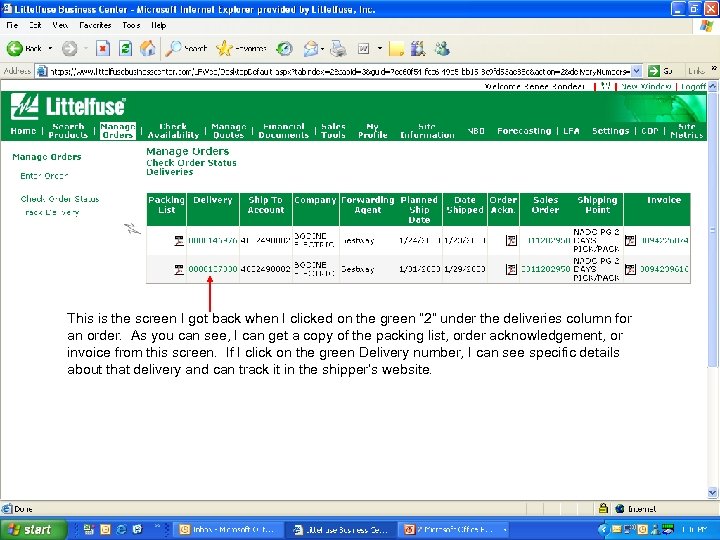The width and height of the screenshot is (720, 540).
Task: Expand the Mail icon dropdown arrow
Action: 323,48
